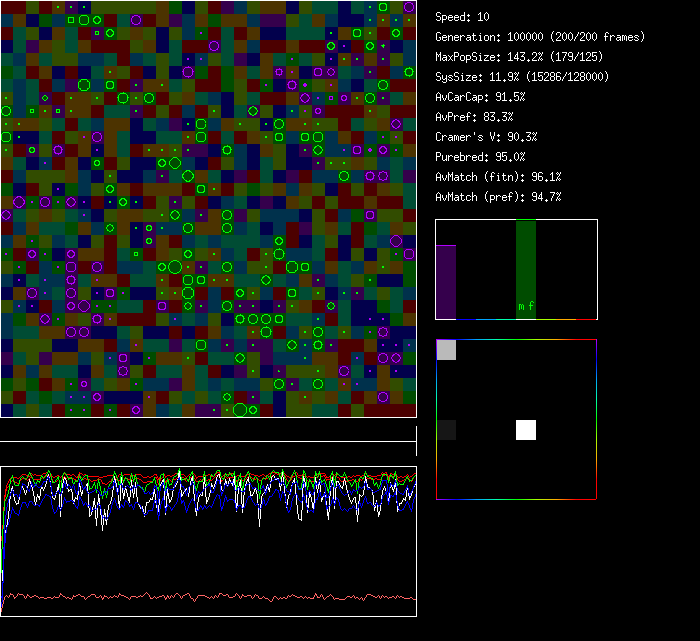Click the Purebred percentage label
Screen dimensions: 700x641
click(x=480, y=157)
